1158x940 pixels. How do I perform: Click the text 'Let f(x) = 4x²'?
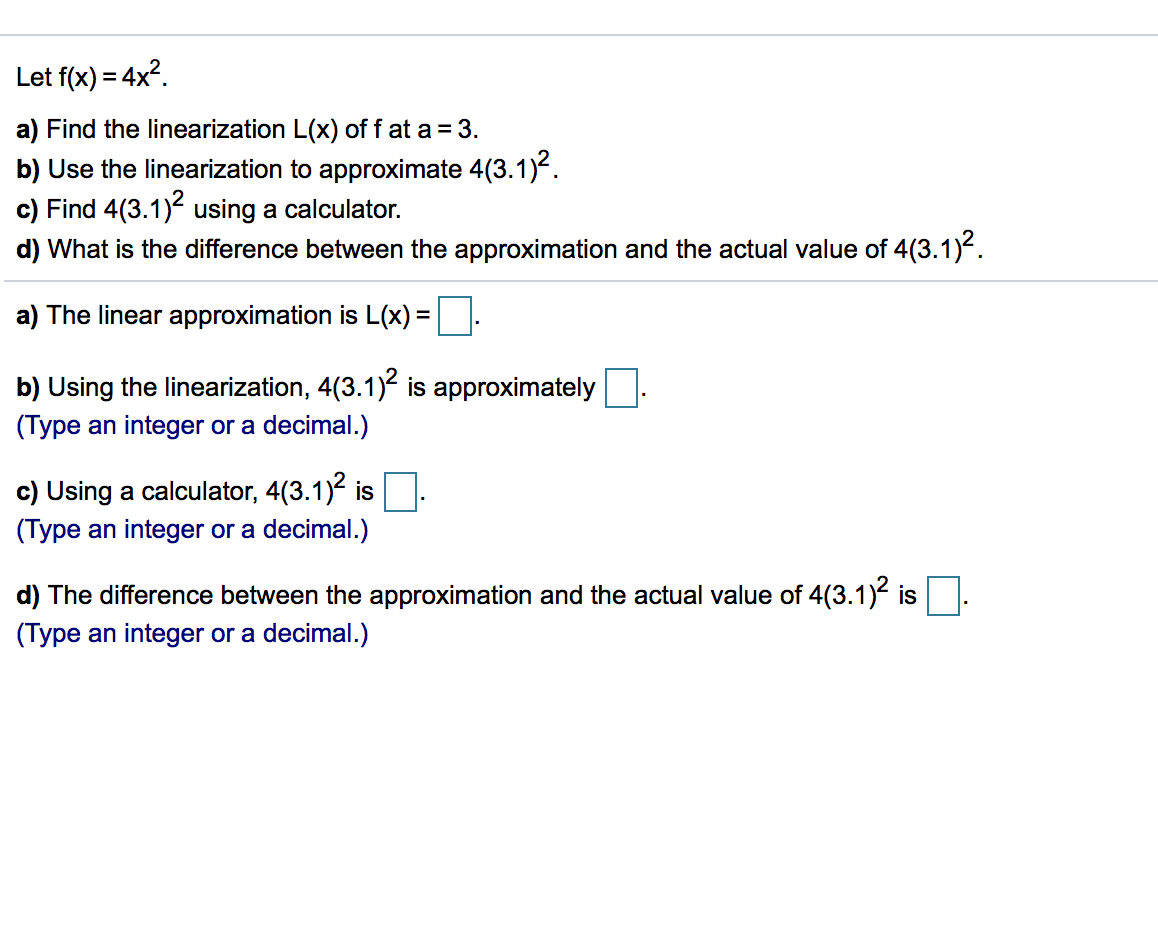(88, 74)
